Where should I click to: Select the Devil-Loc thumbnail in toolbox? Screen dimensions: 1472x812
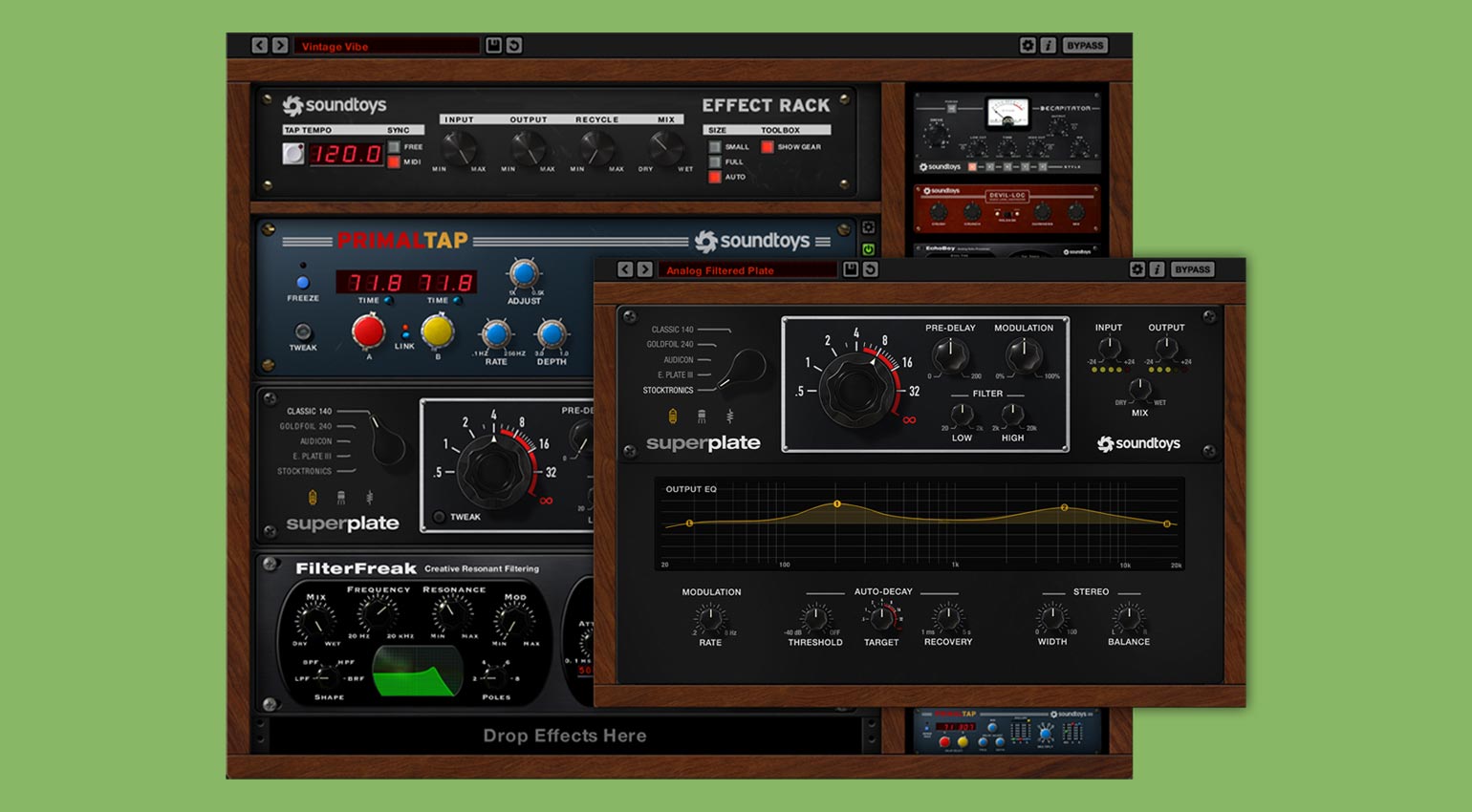pyautogui.click(x=1008, y=209)
